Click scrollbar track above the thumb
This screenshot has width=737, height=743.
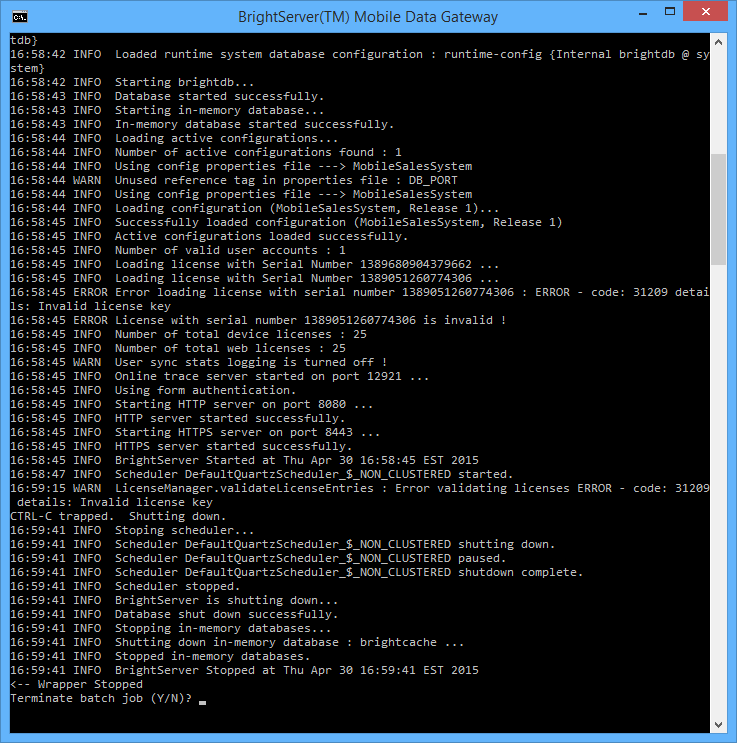(x=719, y=100)
